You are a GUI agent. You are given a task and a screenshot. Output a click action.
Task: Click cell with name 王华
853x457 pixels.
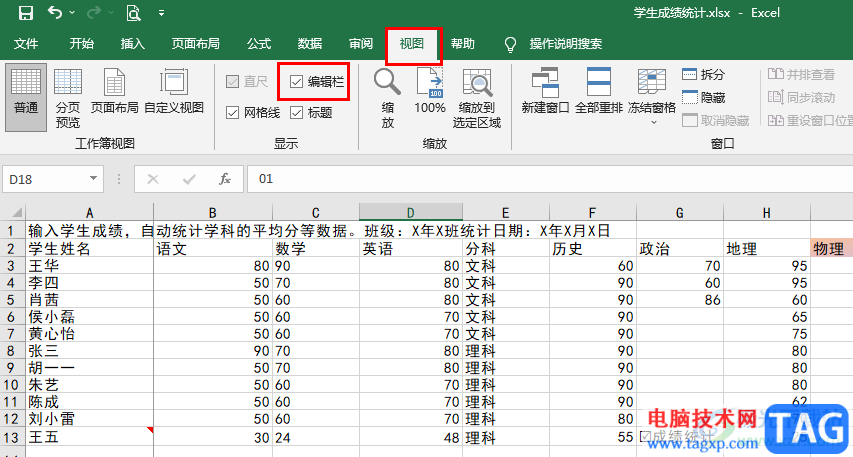point(90,266)
